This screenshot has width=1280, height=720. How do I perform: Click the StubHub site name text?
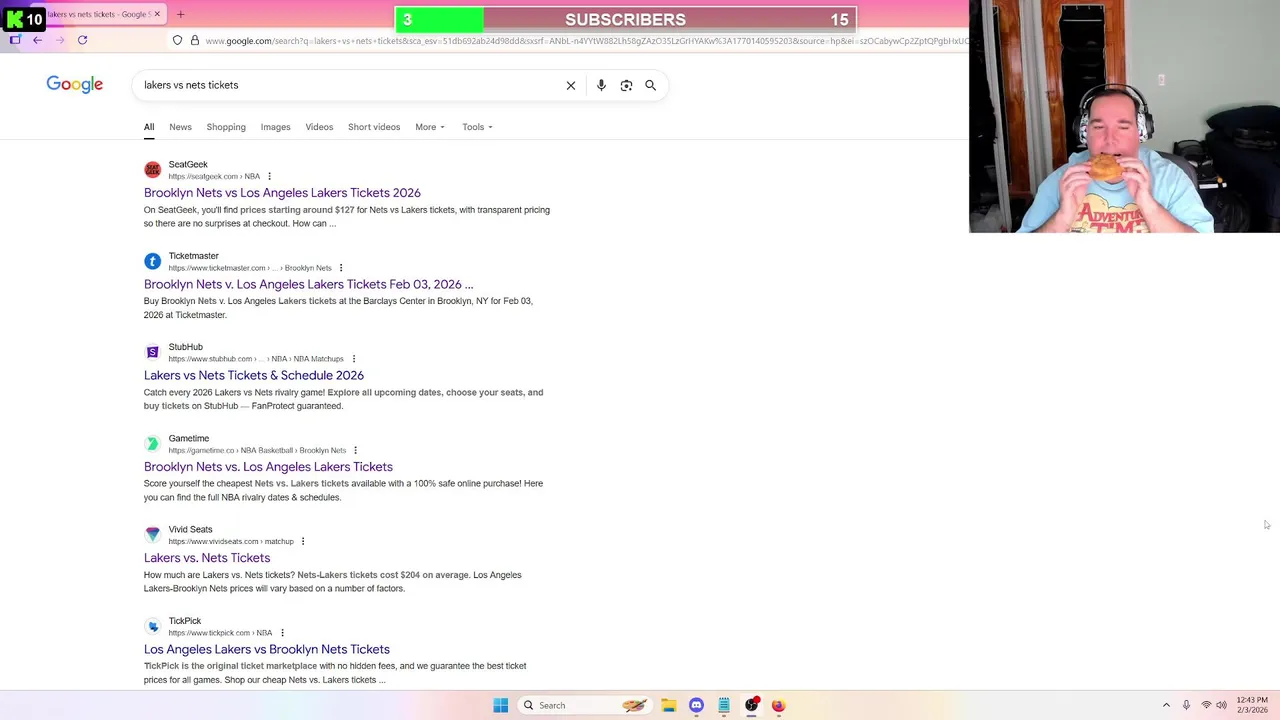(x=186, y=347)
